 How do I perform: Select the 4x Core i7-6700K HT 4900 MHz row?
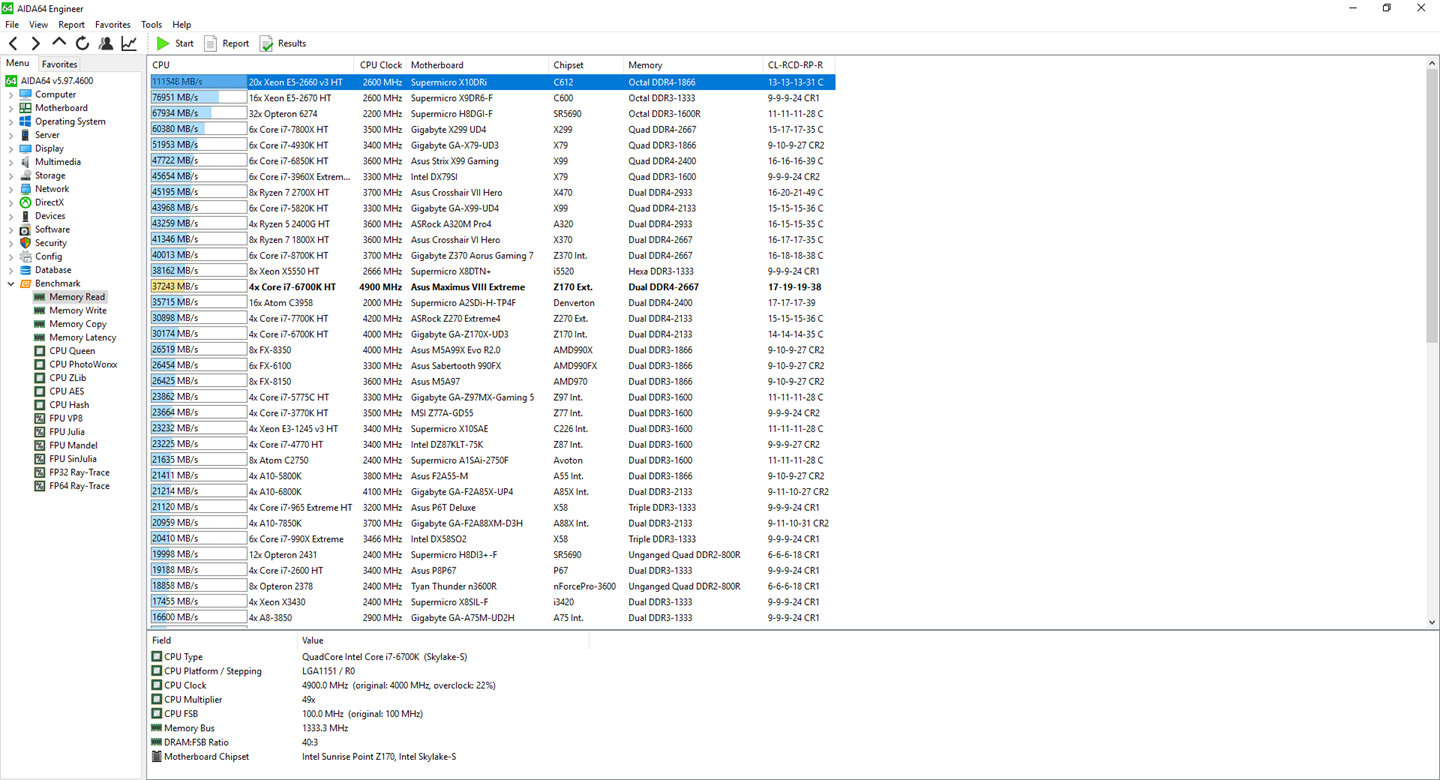coord(492,287)
